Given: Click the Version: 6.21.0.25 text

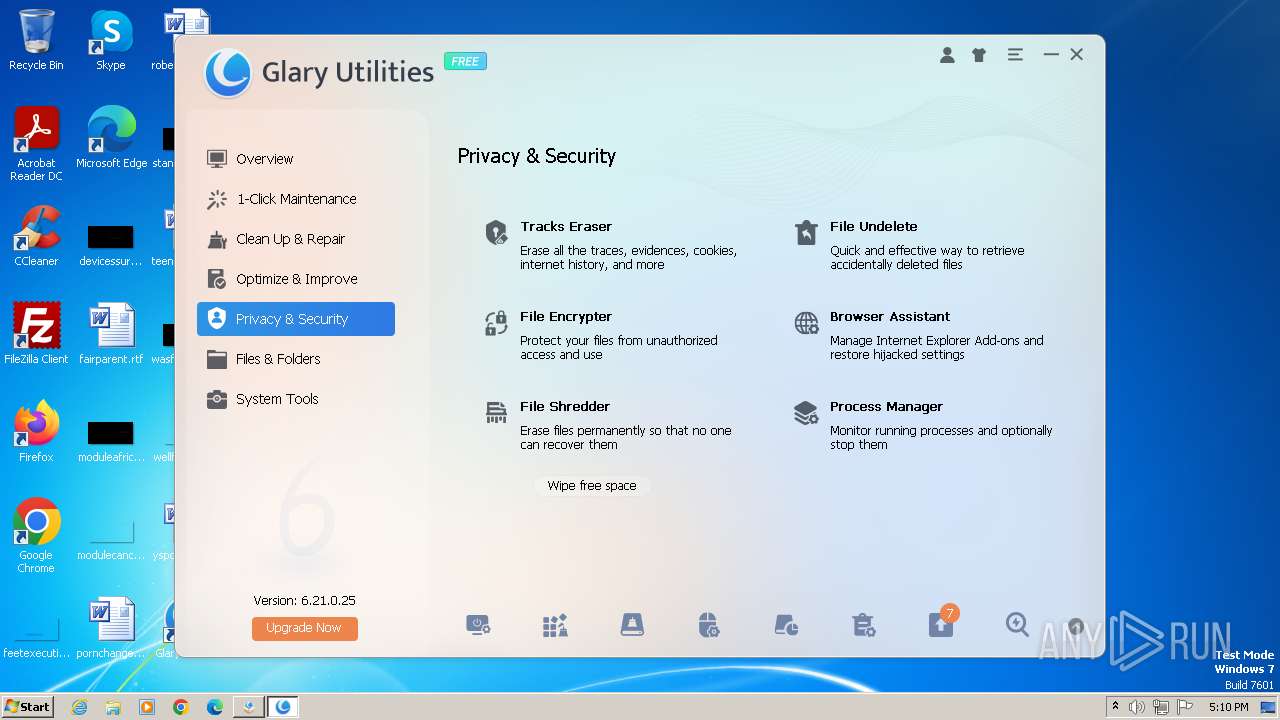Looking at the screenshot, I should click(304, 601).
